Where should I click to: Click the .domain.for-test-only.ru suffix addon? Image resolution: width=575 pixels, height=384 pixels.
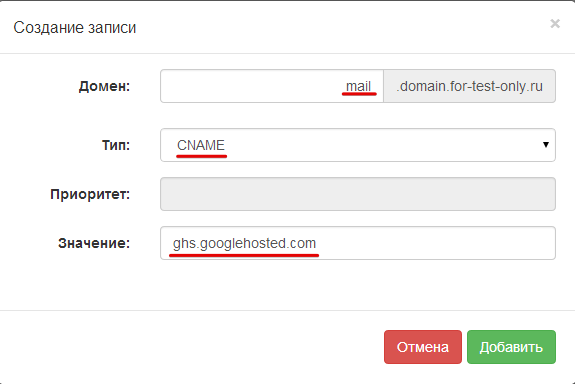coord(469,86)
